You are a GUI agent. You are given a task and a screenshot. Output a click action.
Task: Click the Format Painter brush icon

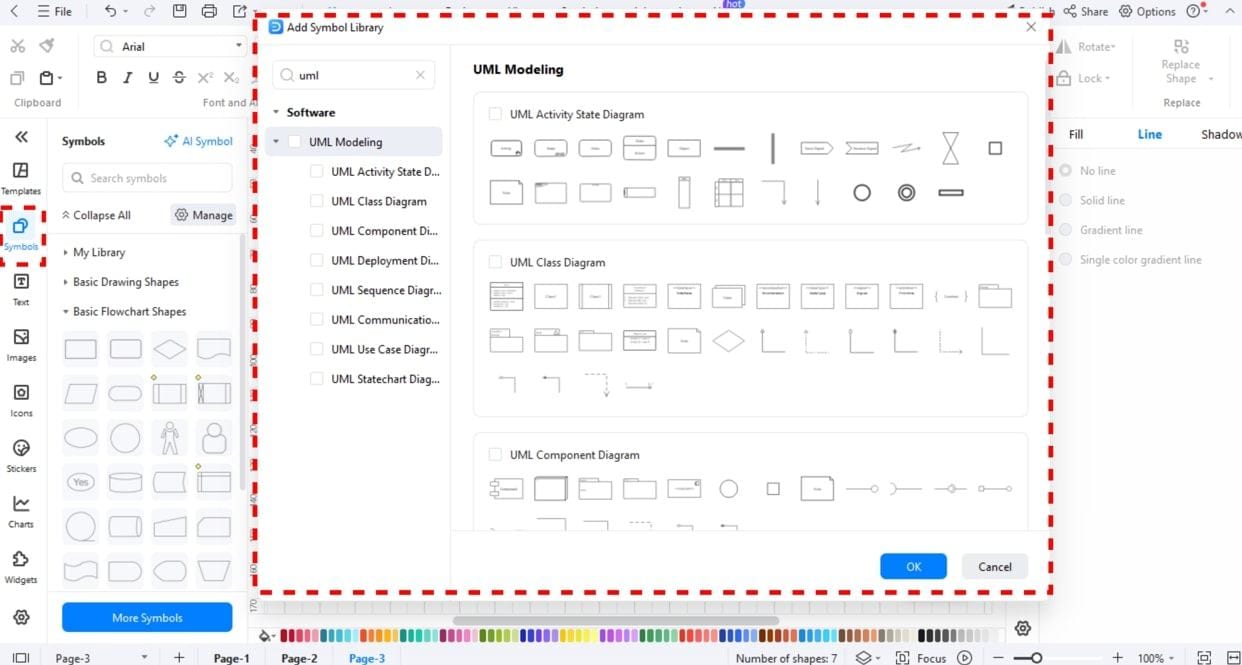tap(47, 46)
